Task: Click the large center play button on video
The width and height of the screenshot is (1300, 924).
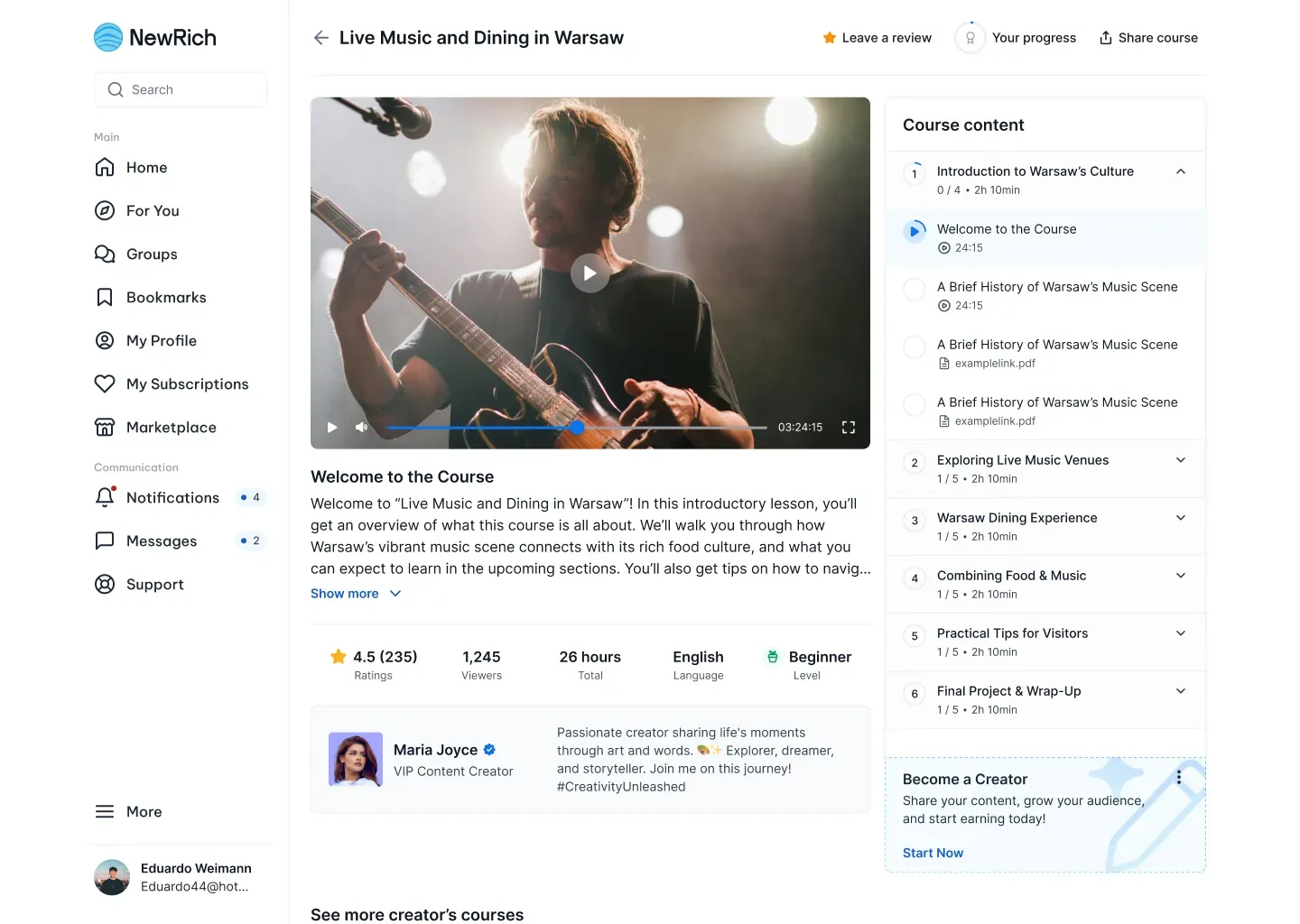Action: [590, 273]
